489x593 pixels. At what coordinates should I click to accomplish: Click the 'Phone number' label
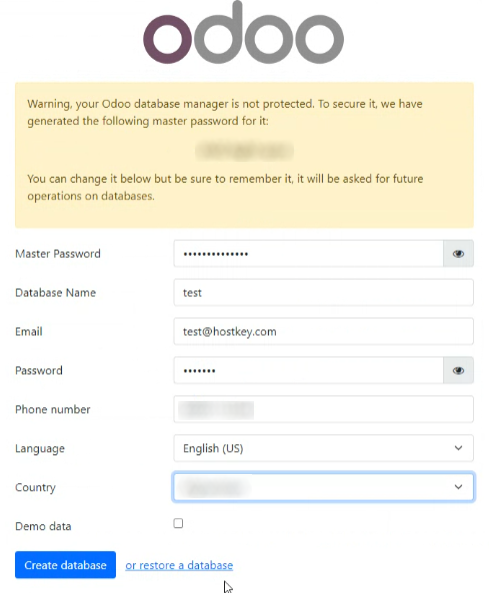(x=53, y=409)
